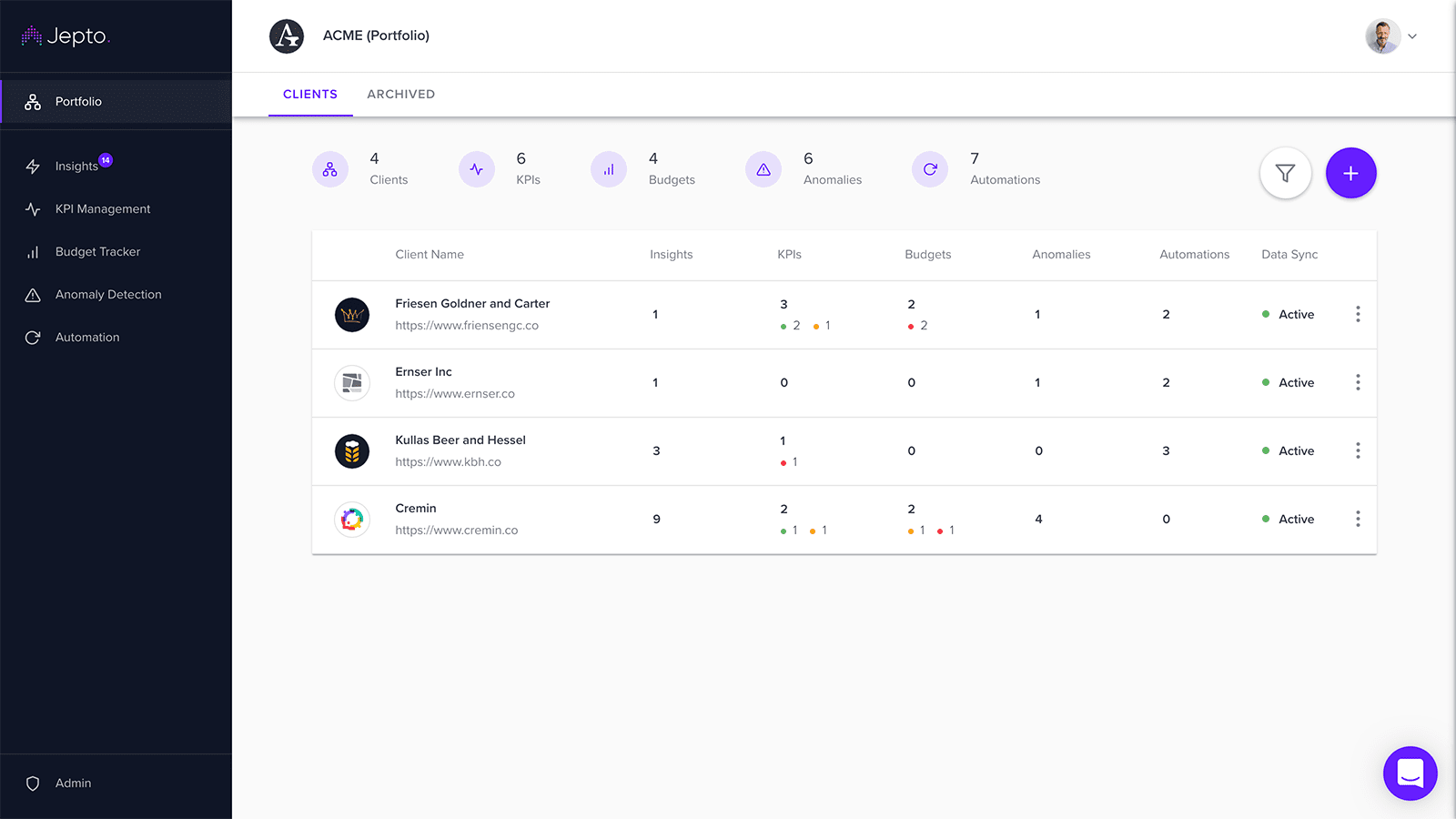Viewport: 1456px width, 819px height.
Task: Switch to the Archived tab
Action: (400, 94)
